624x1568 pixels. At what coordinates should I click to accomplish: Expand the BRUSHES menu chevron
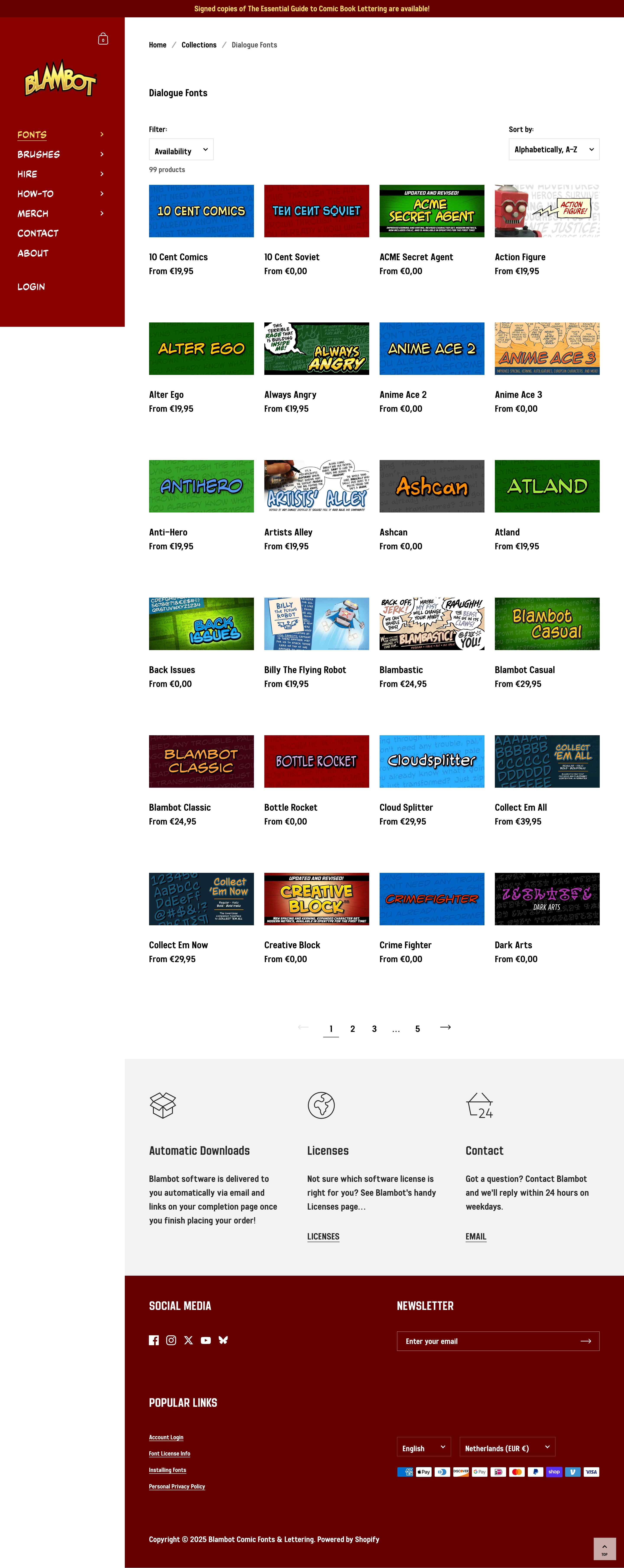(x=102, y=154)
